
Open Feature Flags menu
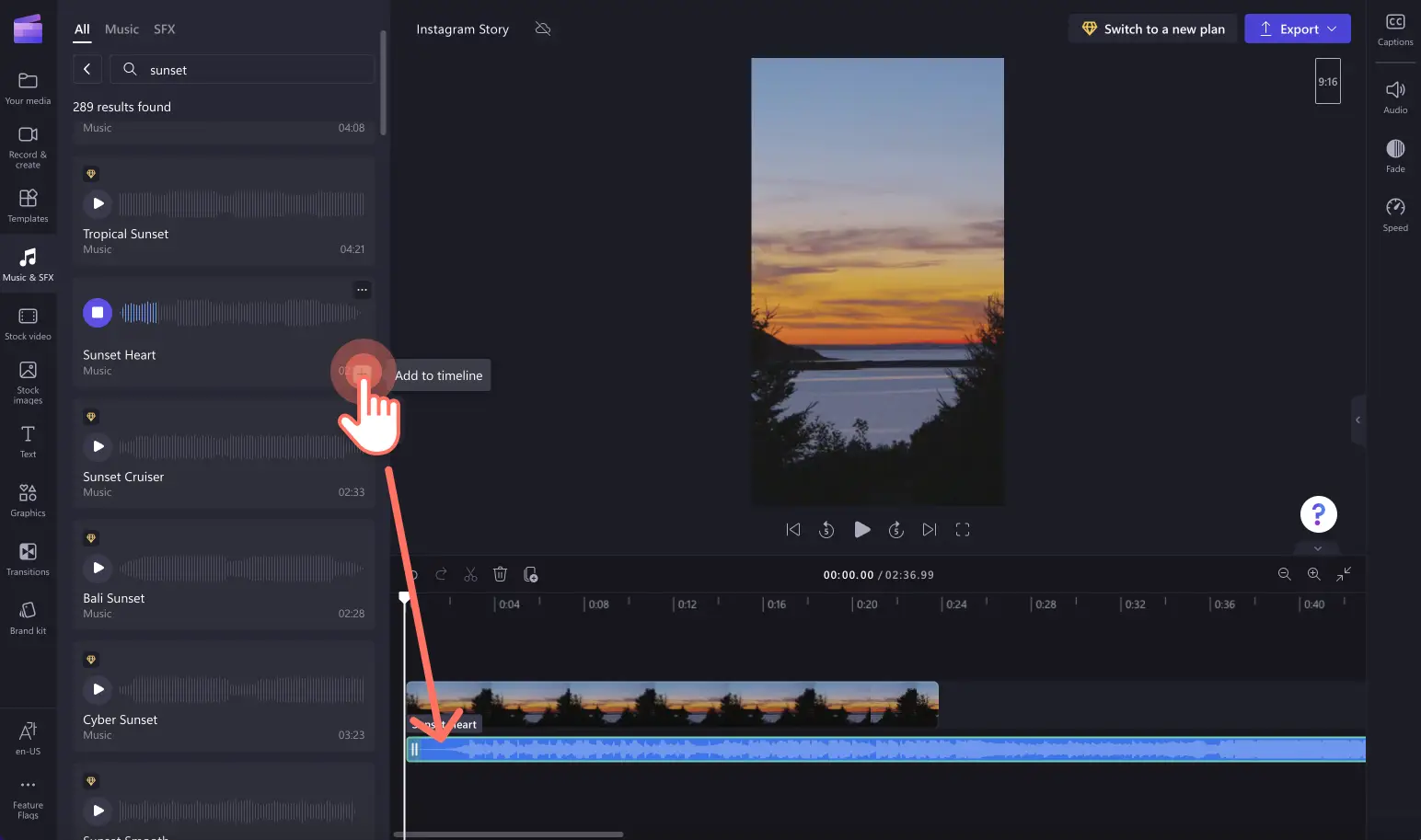[x=28, y=799]
